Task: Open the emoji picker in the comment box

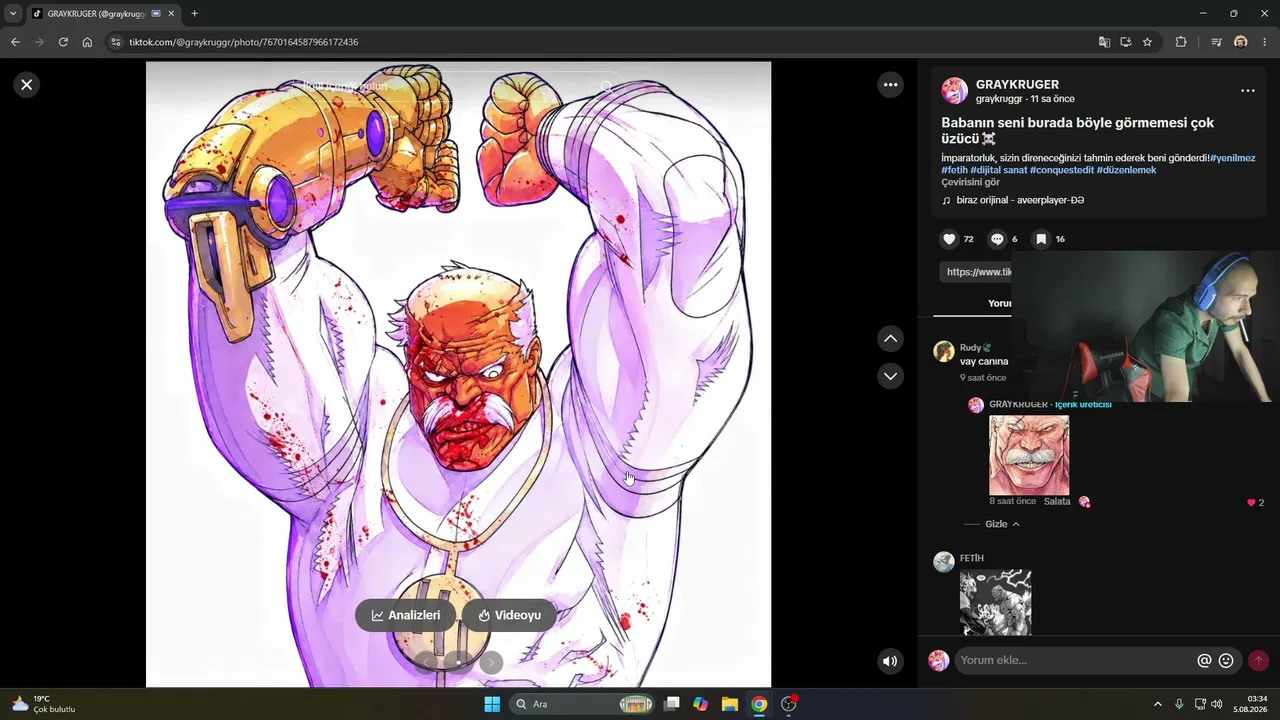Action: point(1226,661)
